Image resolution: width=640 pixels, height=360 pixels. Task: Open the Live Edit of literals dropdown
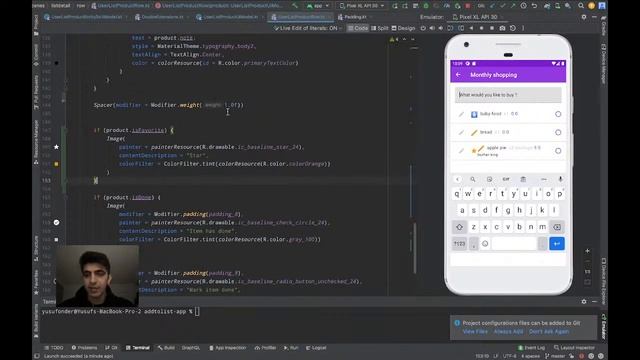308,28
